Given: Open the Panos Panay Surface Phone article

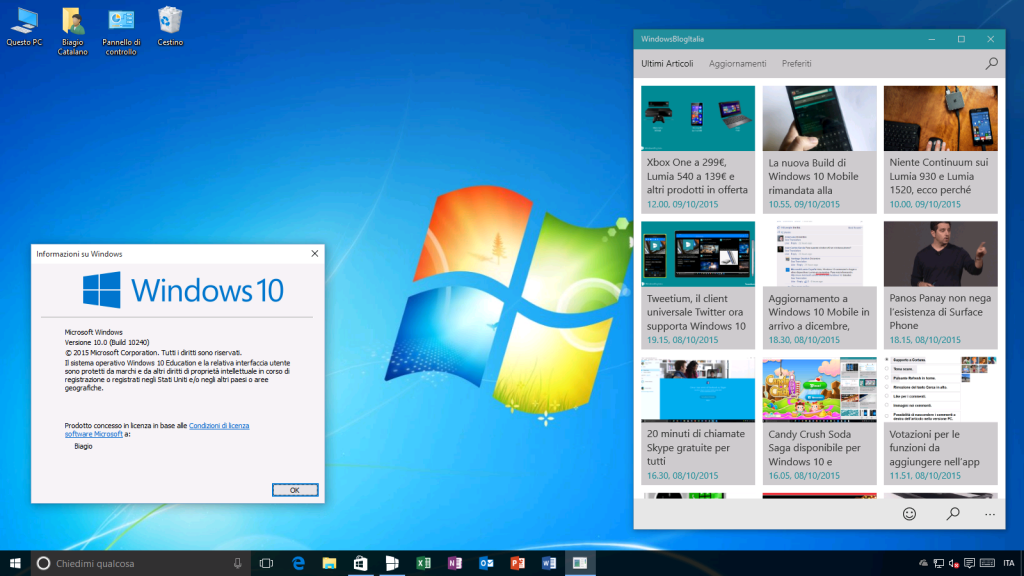Looking at the screenshot, I should click(940, 285).
